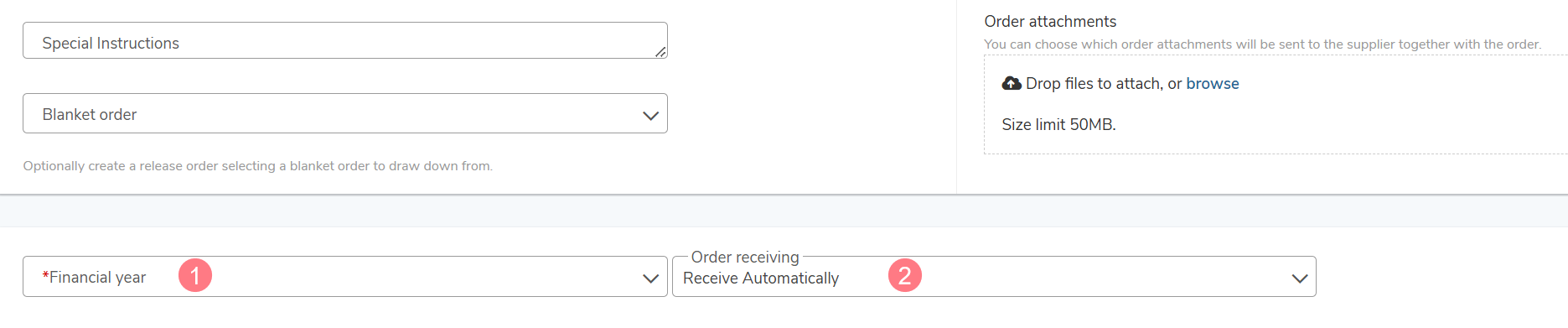
Task: Click the Order receiving field label
Action: tap(745, 257)
